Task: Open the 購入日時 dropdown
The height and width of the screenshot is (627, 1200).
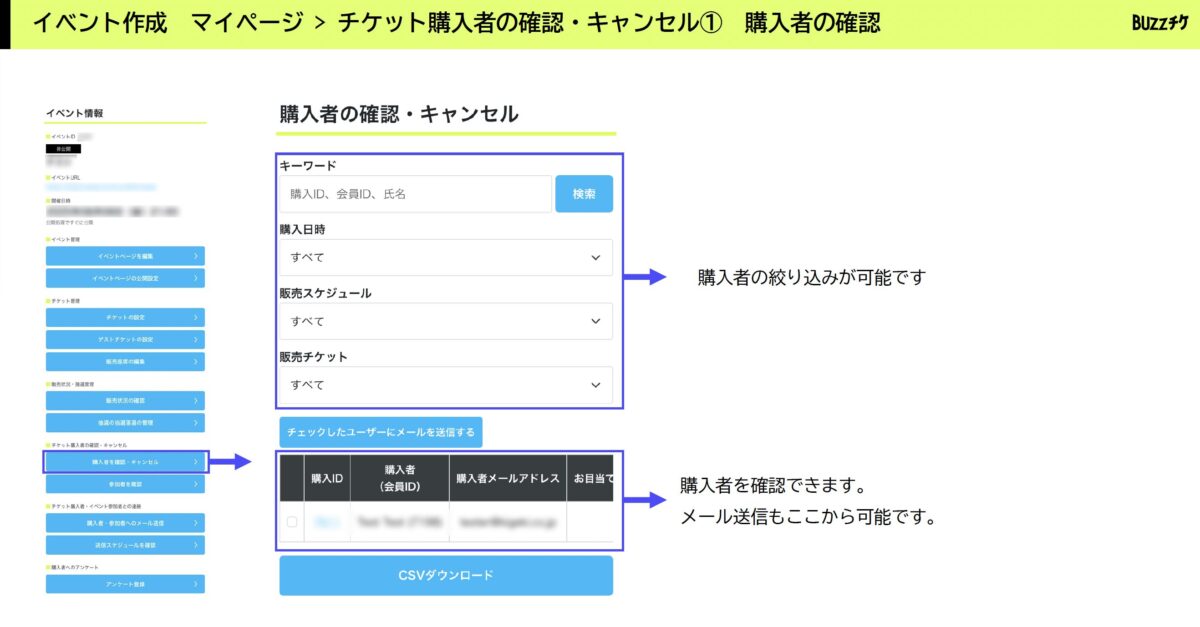Action: click(x=445, y=258)
